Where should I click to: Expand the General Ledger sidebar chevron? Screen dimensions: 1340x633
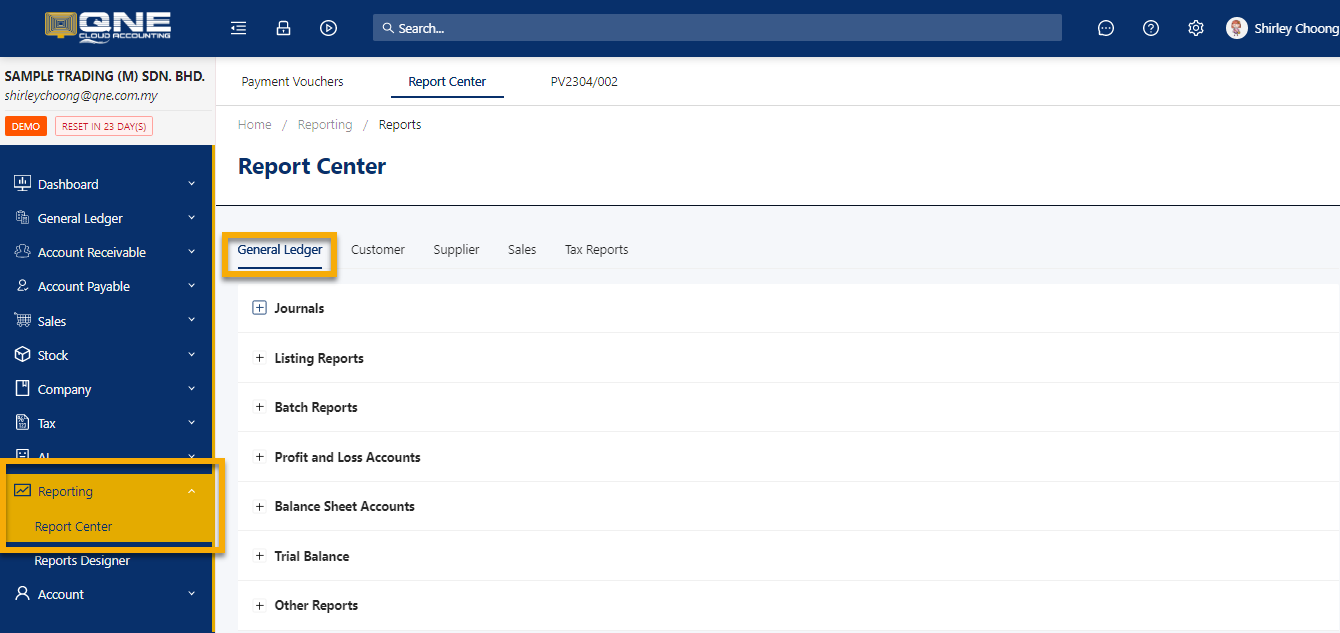(191, 218)
